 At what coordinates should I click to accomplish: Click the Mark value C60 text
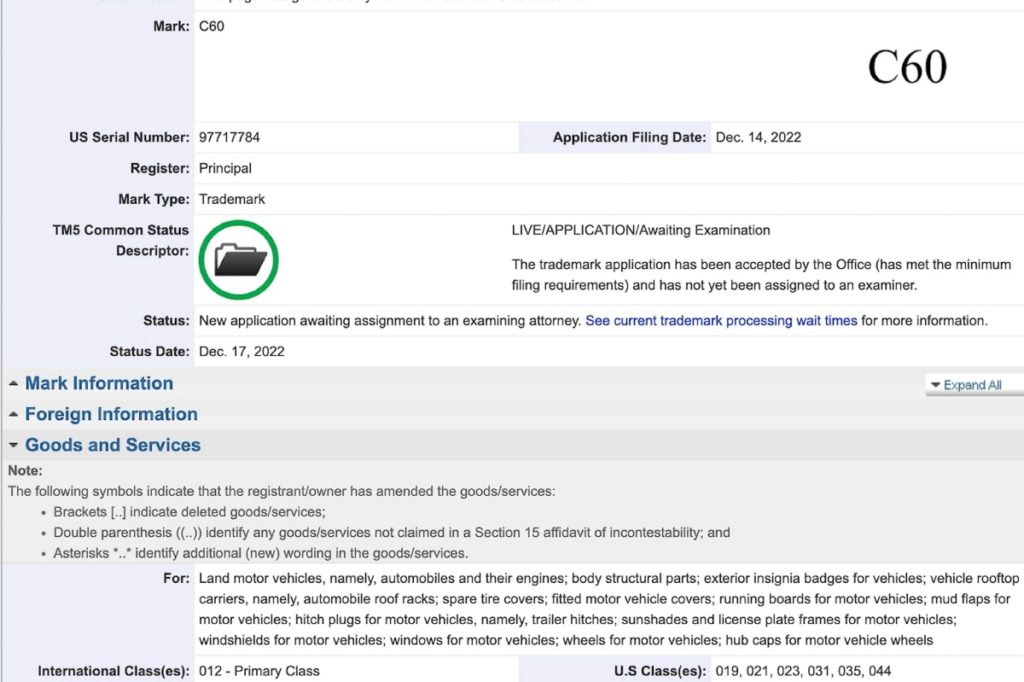(x=212, y=26)
